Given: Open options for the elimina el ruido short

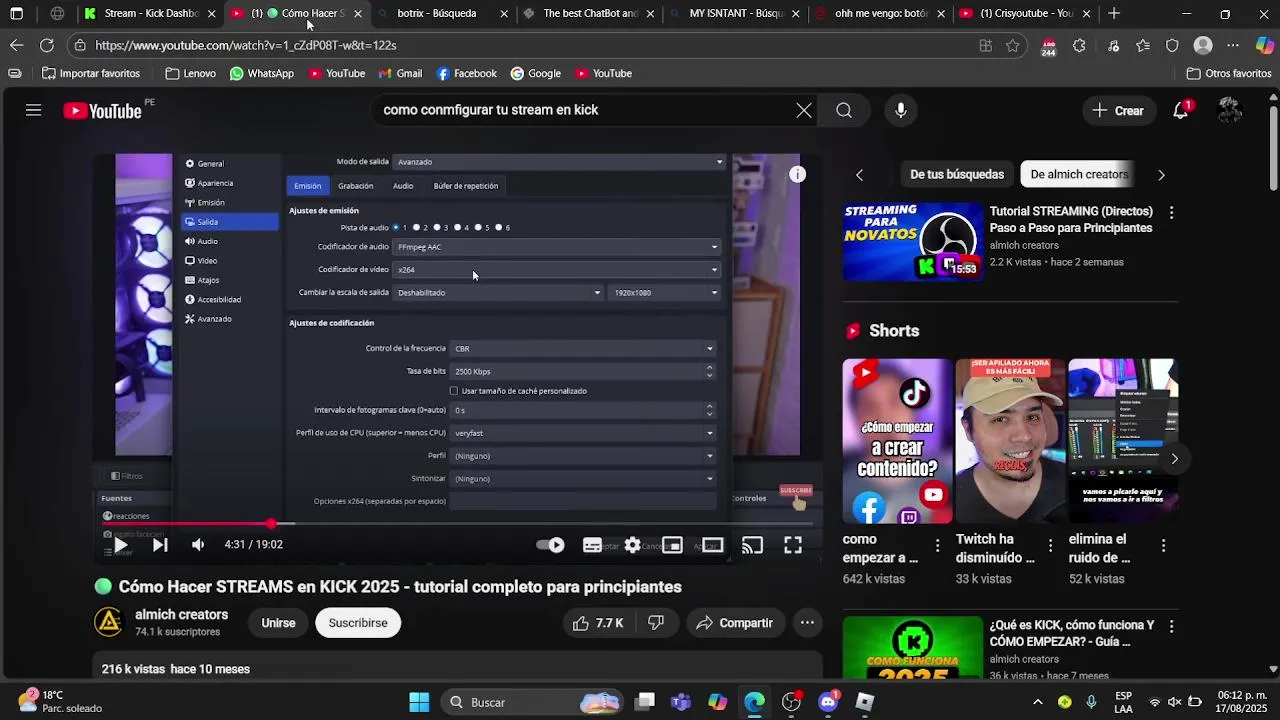Looking at the screenshot, I should point(1163,545).
